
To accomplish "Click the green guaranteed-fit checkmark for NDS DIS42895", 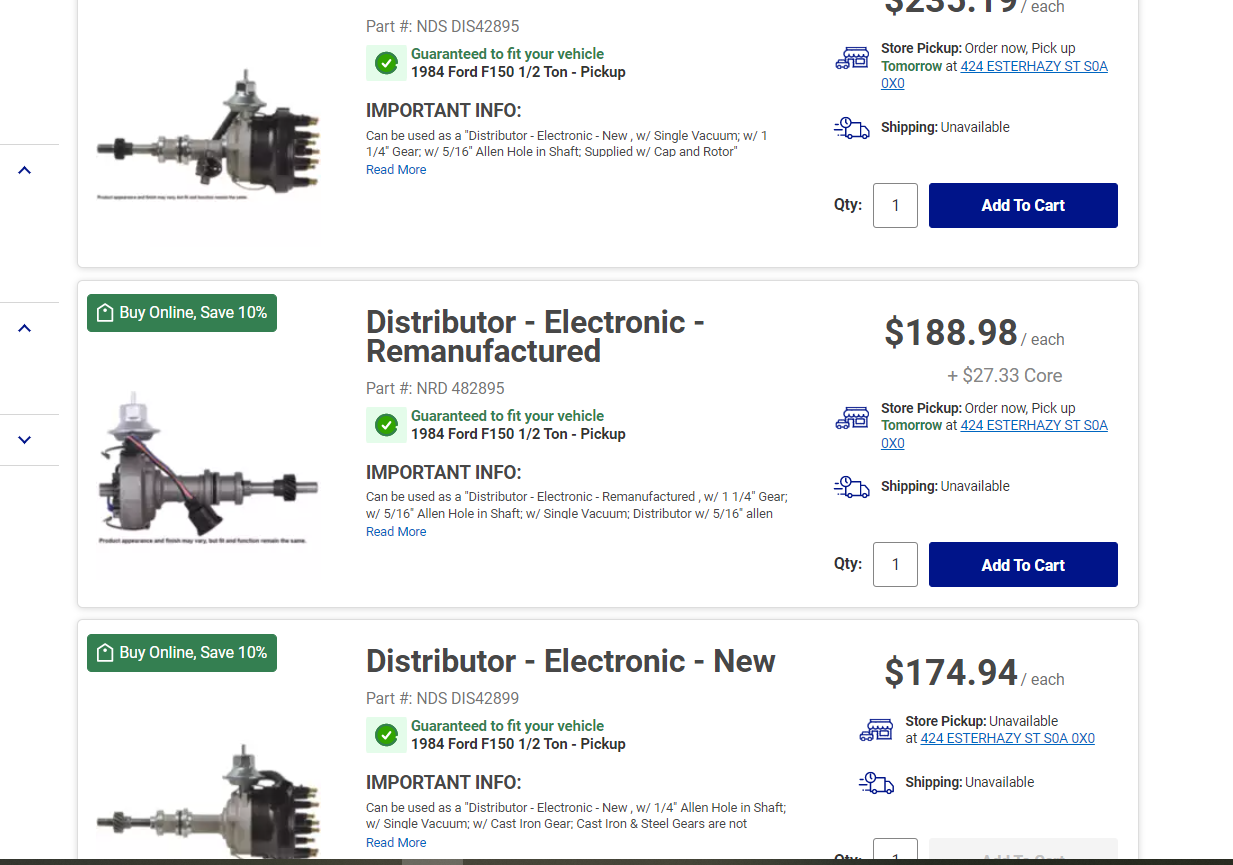I will (387, 63).
